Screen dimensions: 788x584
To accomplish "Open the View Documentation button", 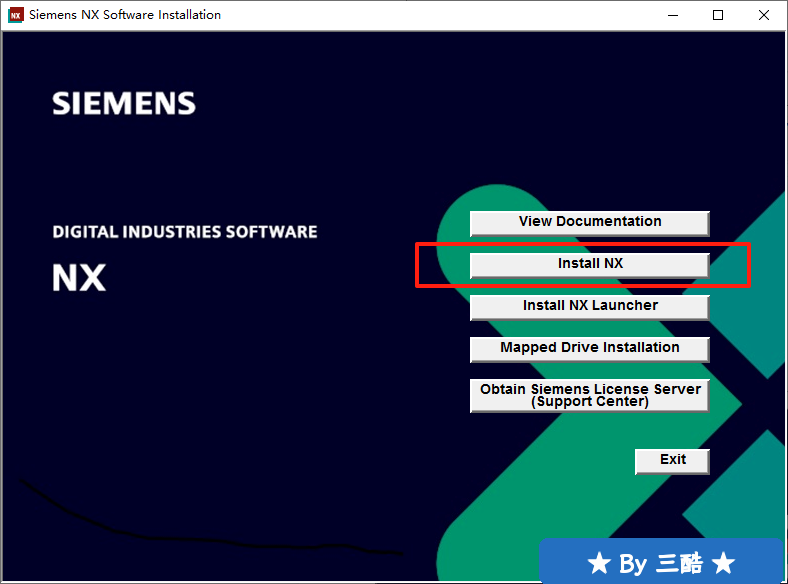I will pos(589,223).
